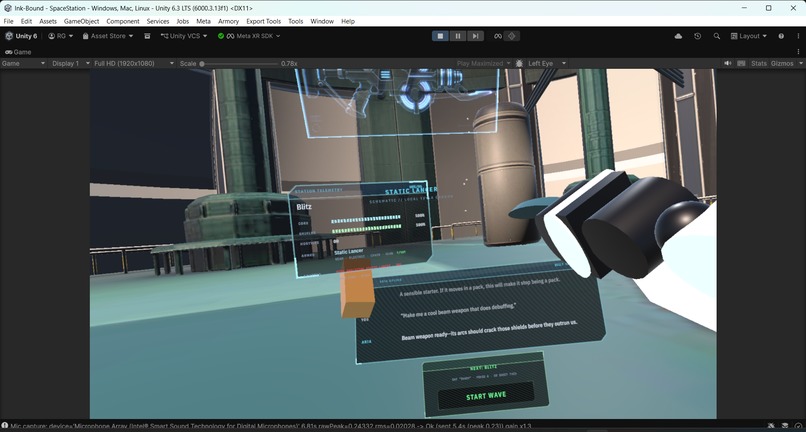Click the status bar cache server icon

785,426
